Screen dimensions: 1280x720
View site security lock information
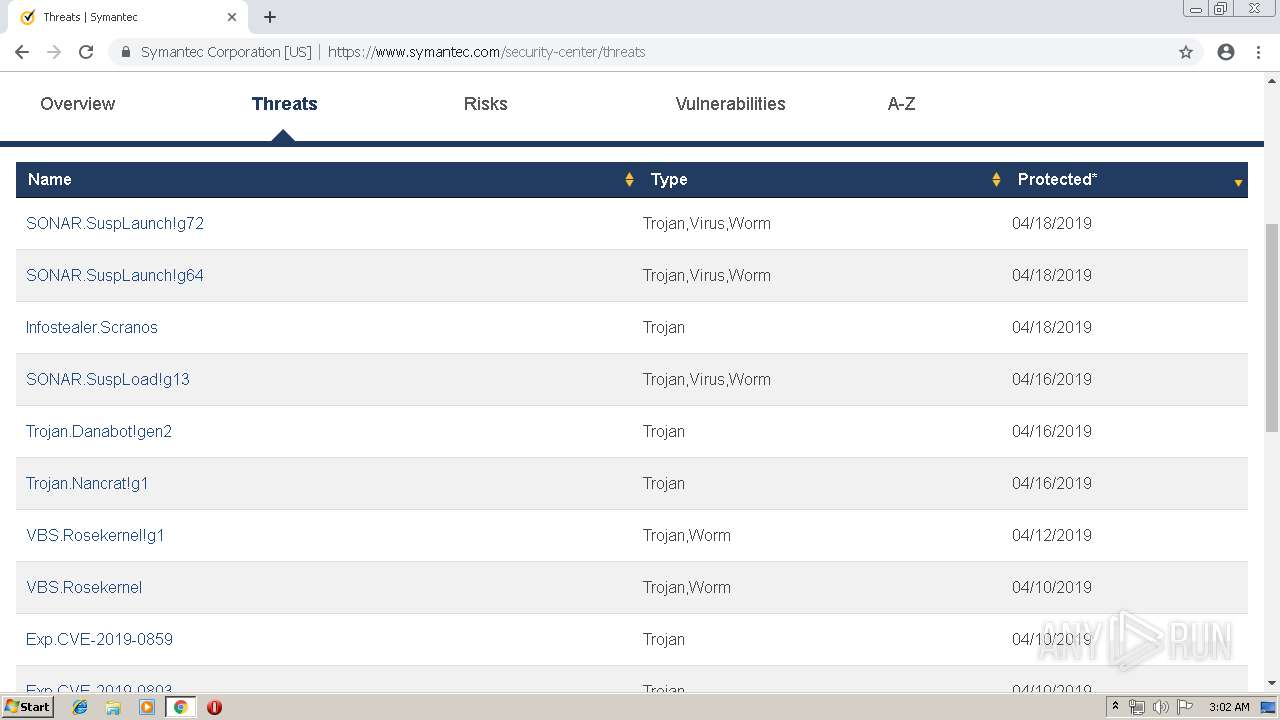tap(126, 52)
